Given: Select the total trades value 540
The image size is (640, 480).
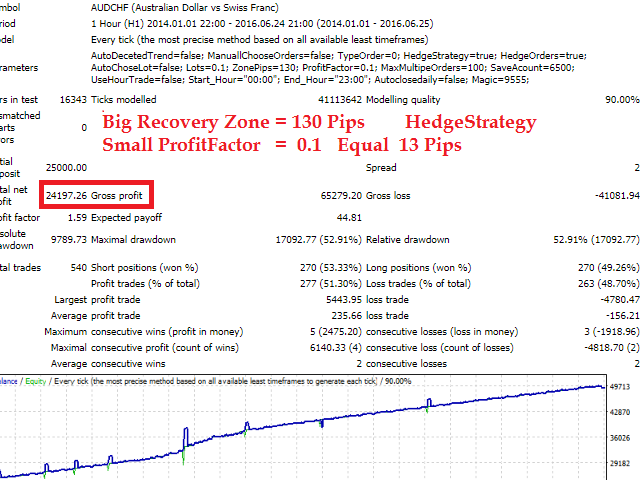Looking at the screenshot, I should (x=79, y=268).
